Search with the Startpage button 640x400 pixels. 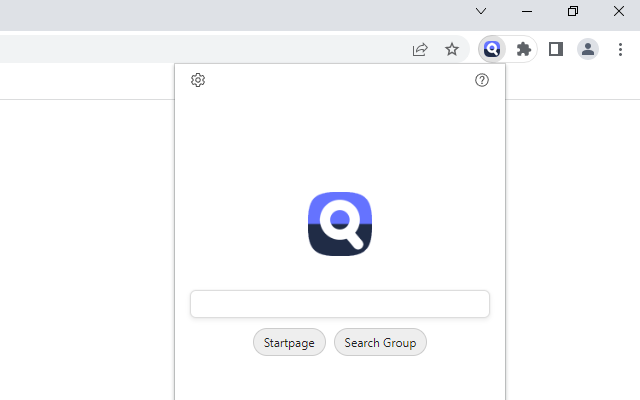pyautogui.click(x=289, y=342)
